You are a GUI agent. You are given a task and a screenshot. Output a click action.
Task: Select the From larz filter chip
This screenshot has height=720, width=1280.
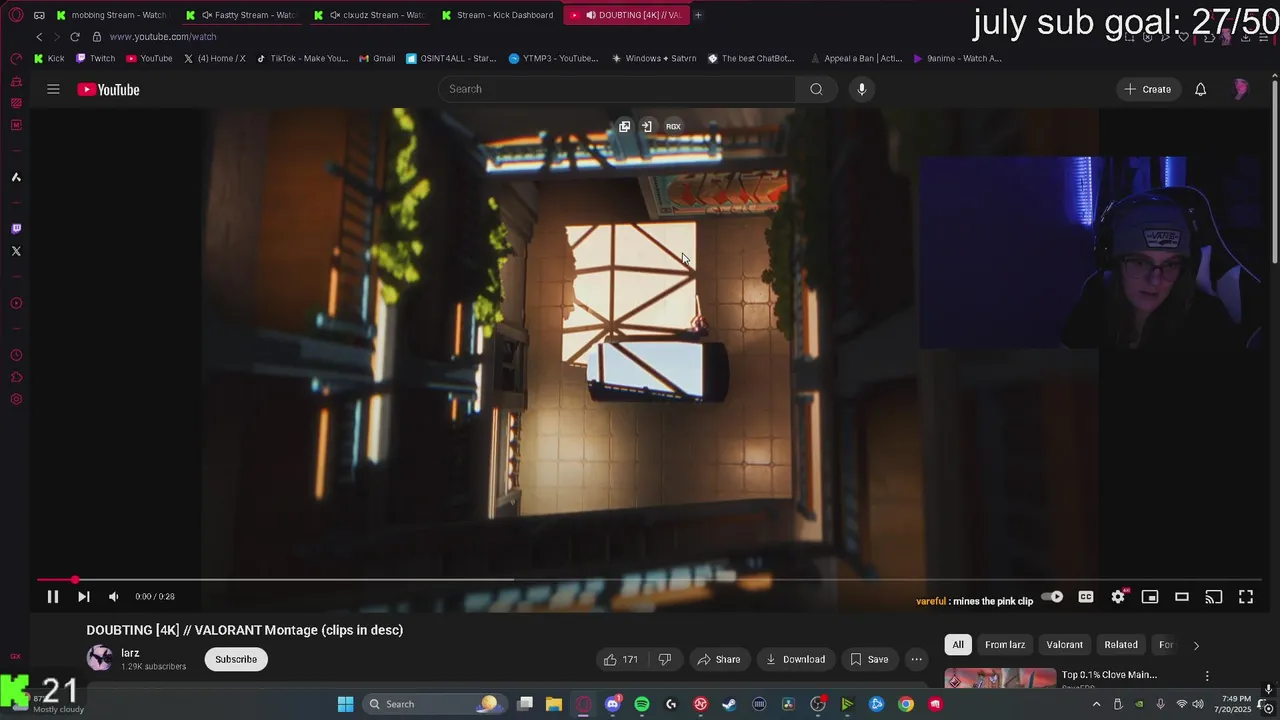(1005, 645)
